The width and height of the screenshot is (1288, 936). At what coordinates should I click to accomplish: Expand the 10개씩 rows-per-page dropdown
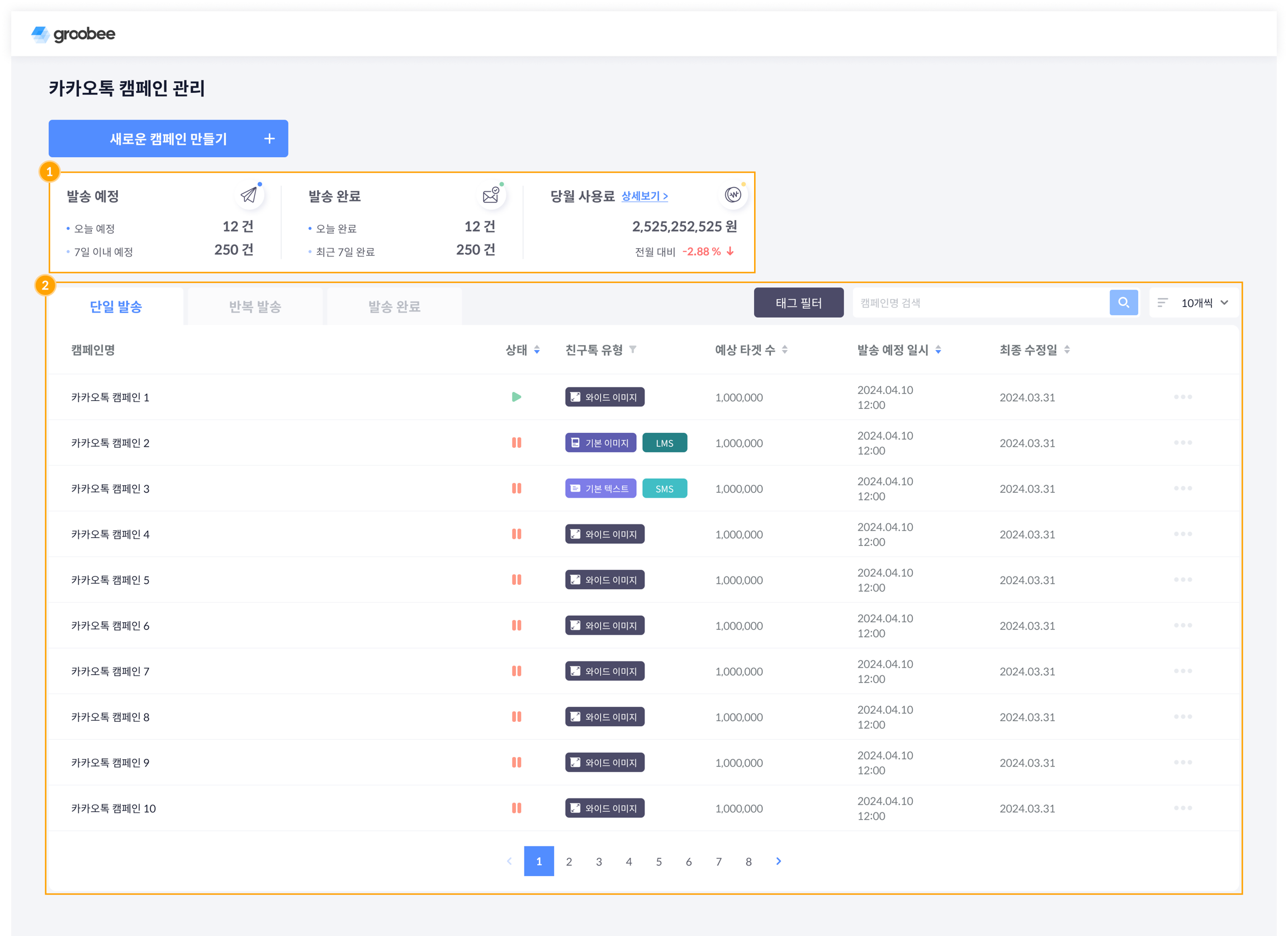[x=1196, y=302]
